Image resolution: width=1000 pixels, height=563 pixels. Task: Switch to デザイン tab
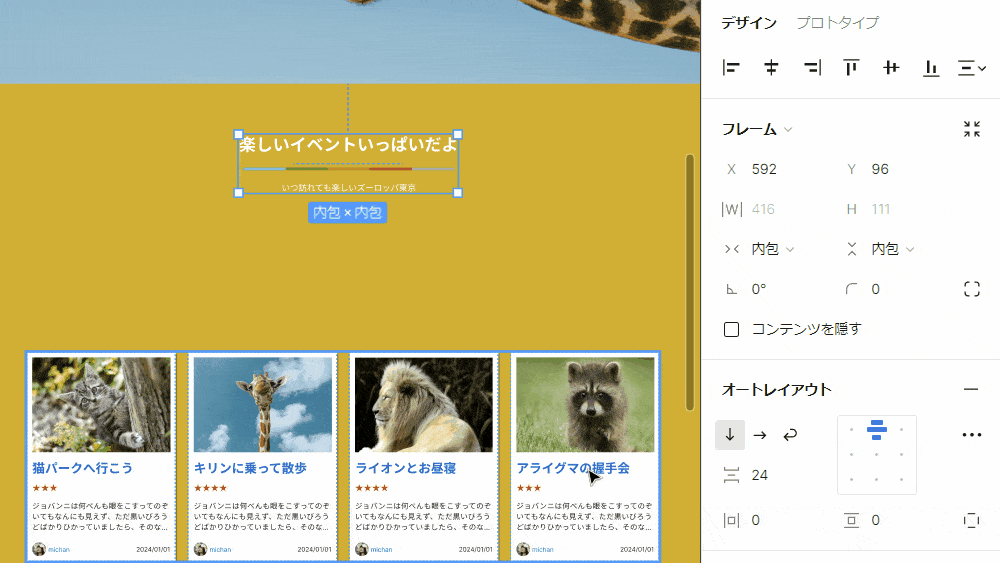[749, 23]
